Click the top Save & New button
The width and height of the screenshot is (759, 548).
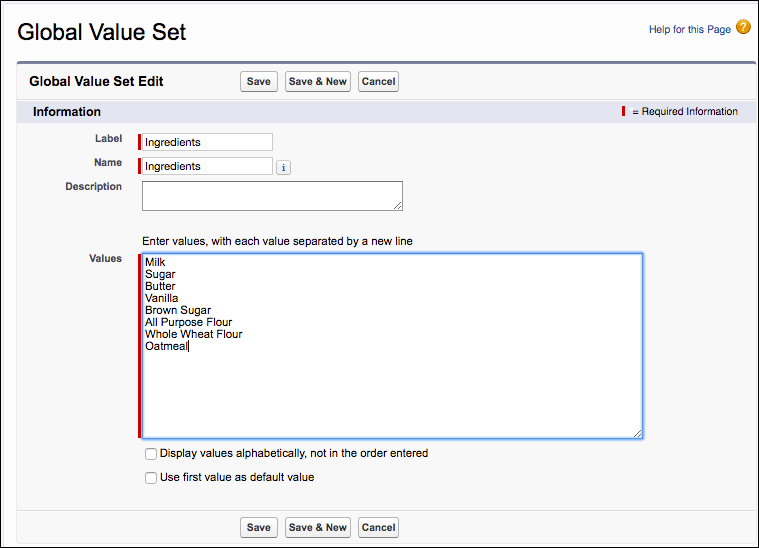coord(317,82)
